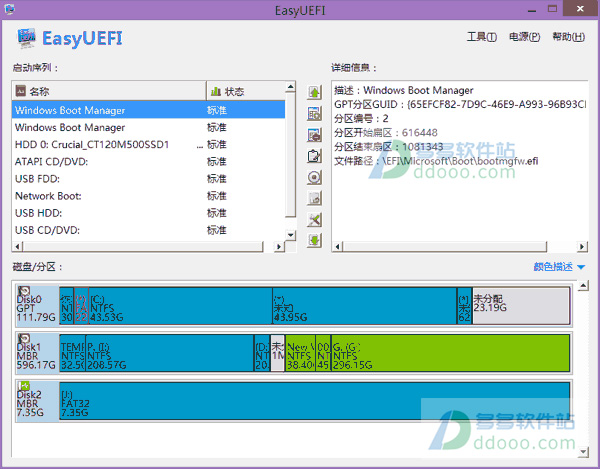
Task: Click the boot list scroll down arrow
Action: 291,235
